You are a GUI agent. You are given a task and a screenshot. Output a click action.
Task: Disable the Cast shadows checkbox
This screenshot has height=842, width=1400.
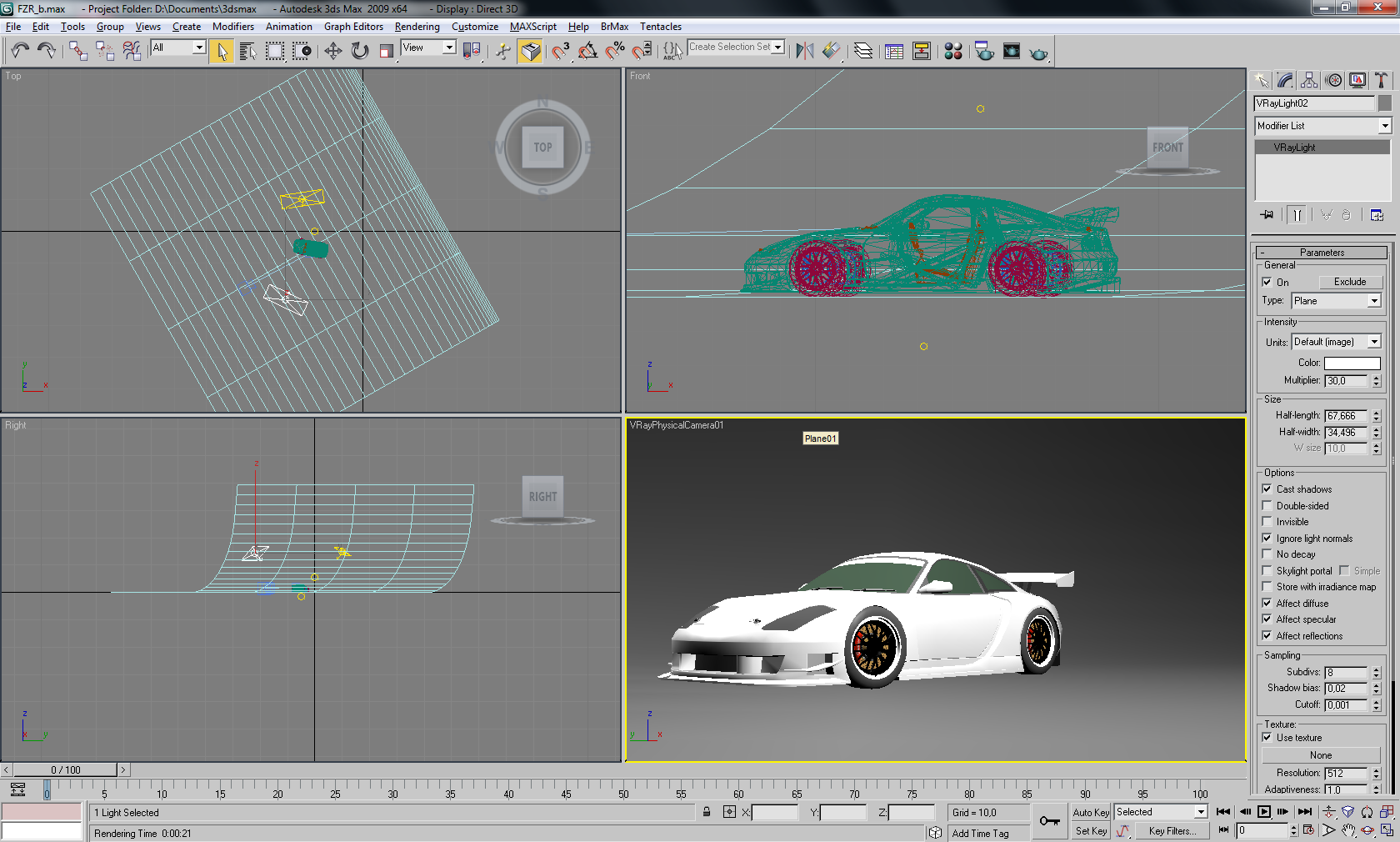point(1267,489)
